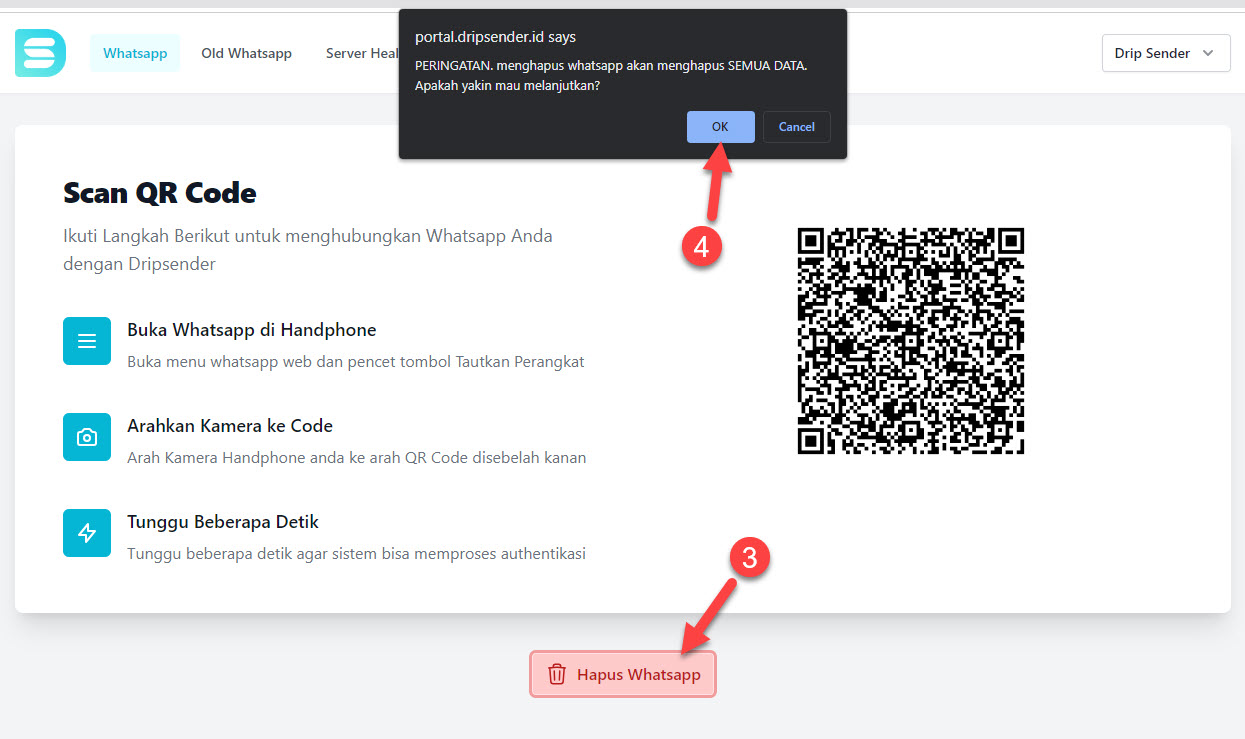
Task: Select the Tunggu Beberapa Detik step title
Action: [x=223, y=522]
